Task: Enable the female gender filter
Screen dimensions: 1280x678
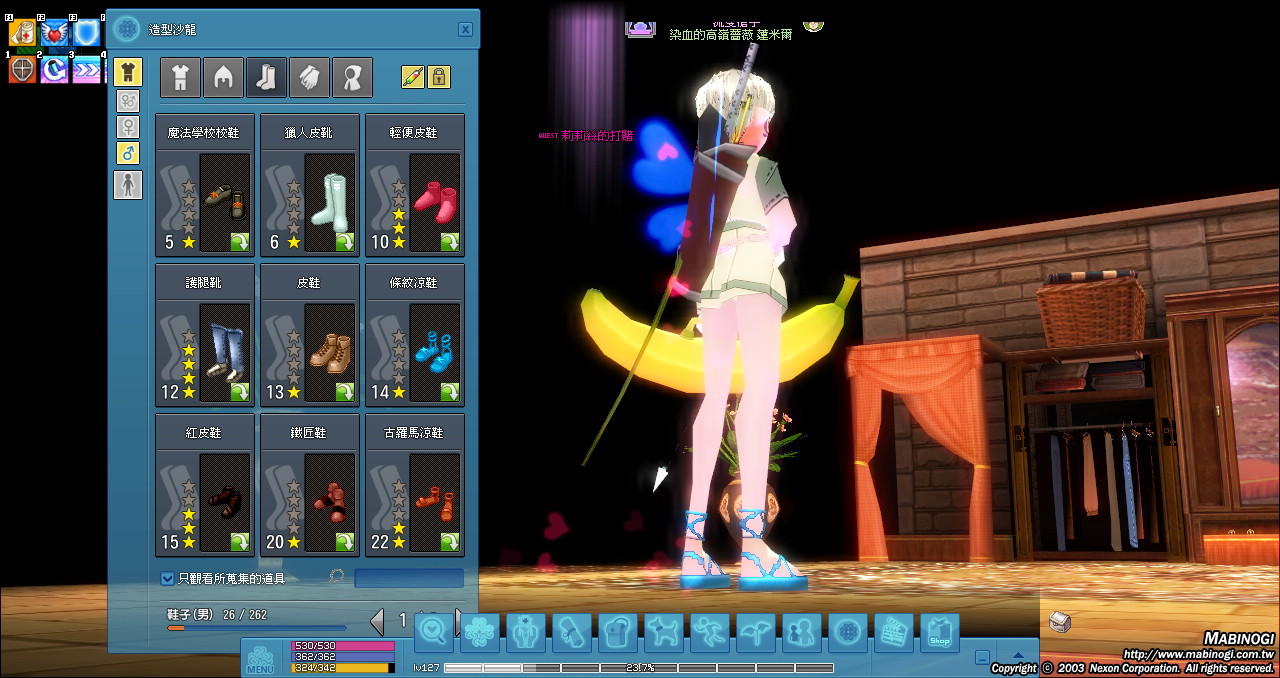Action: pyautogui.click(x=128, y=127)
